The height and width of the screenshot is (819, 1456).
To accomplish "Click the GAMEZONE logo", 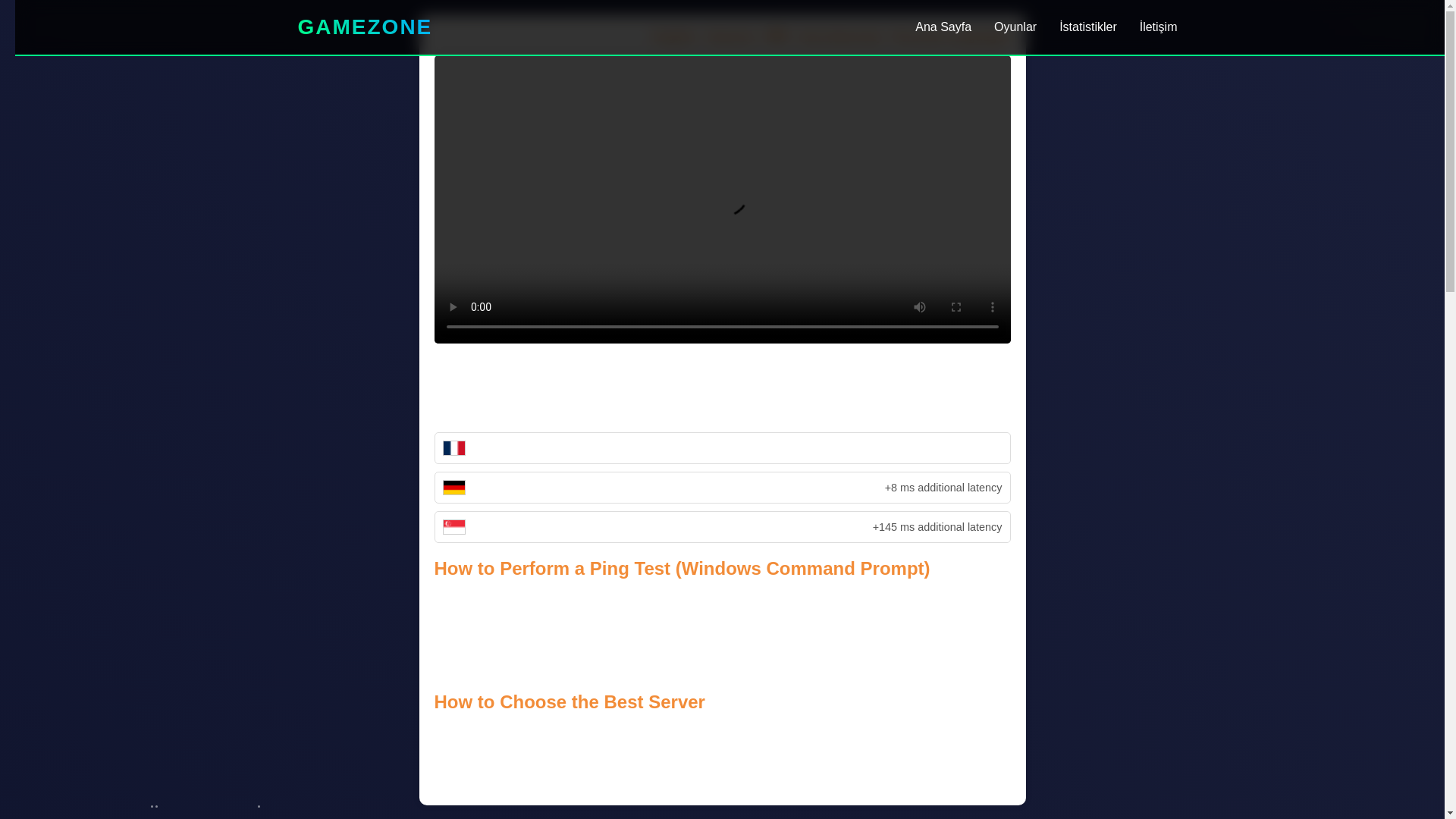I will 364,27.
